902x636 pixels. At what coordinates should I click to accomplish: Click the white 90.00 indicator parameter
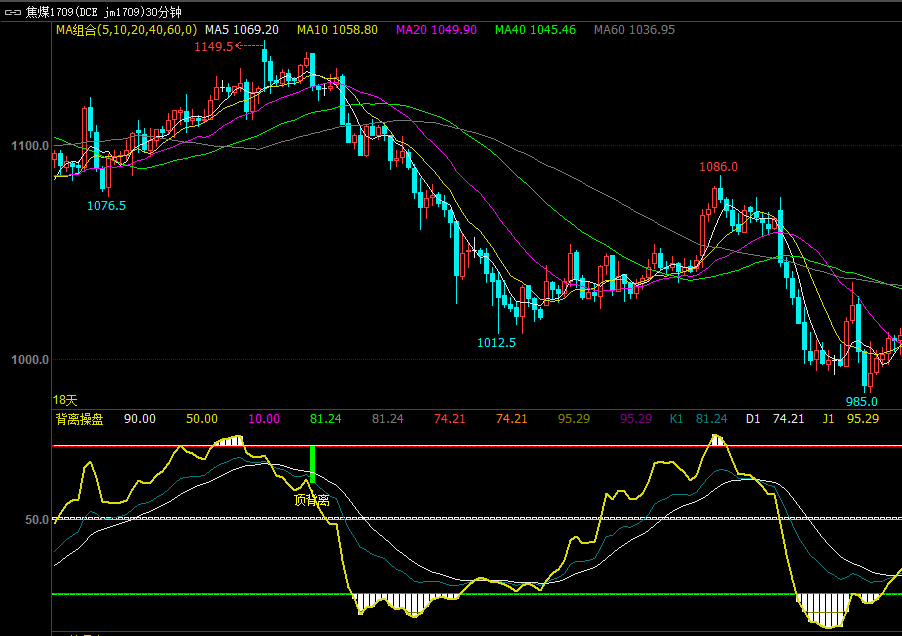tap(140, 419)
